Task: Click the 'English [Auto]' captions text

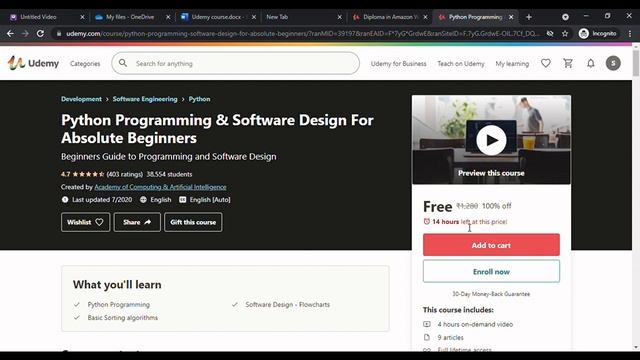Action: (x=210, y=200)
